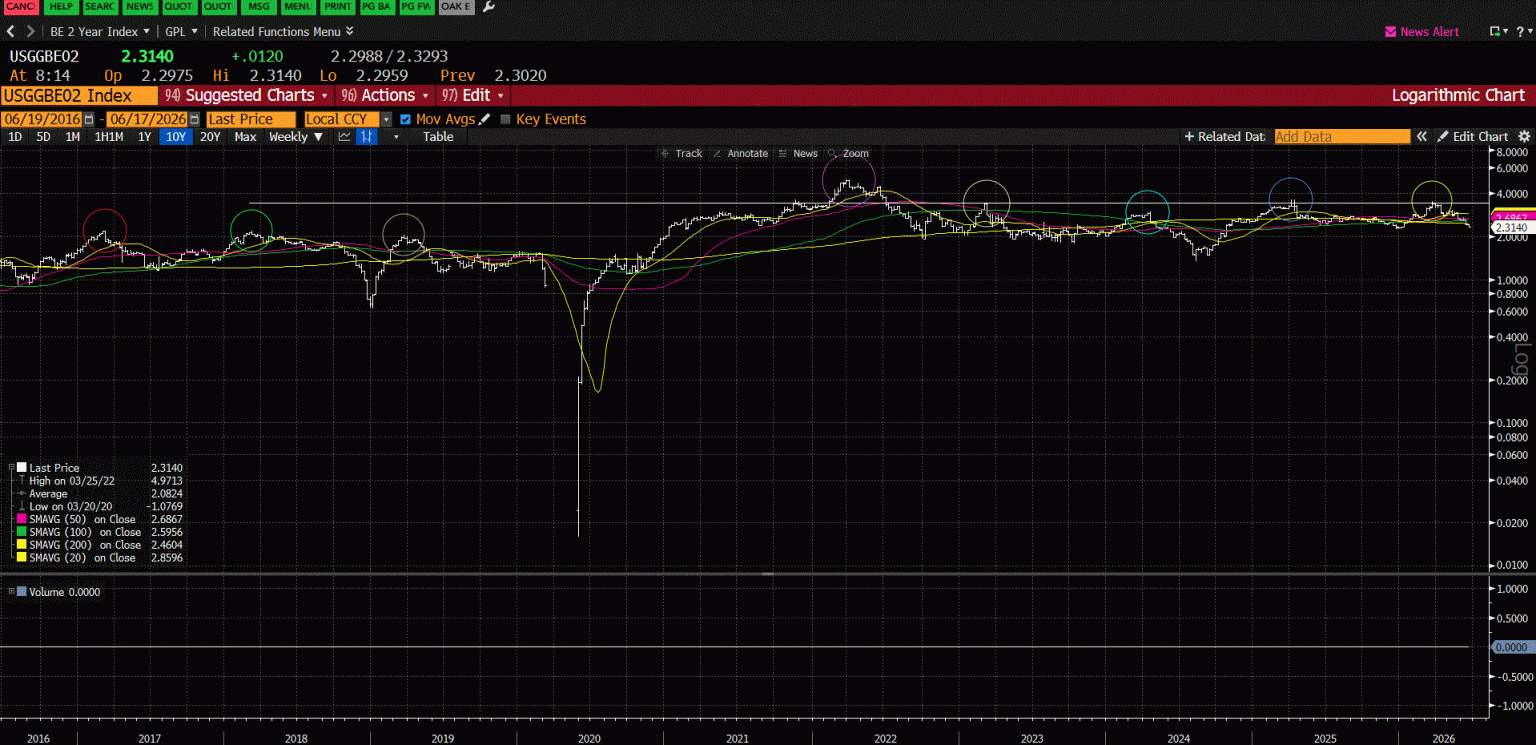Click the start date field 06/19/2016
The width and height of the screenshot is (1536, 745).
click(40, 119)
